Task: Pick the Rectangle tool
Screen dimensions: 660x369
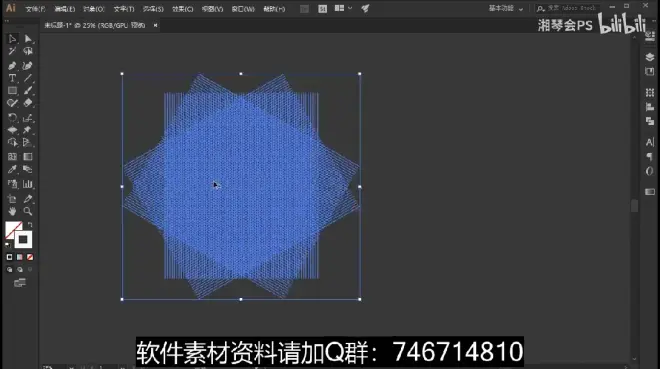Action: click(x=12, y=90)
